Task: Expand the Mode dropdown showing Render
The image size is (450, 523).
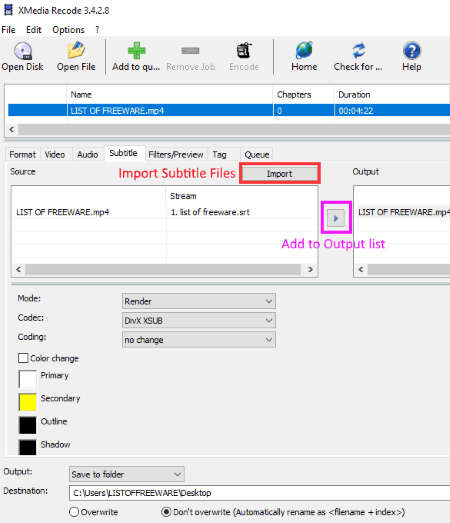Action: coord(199,301)
